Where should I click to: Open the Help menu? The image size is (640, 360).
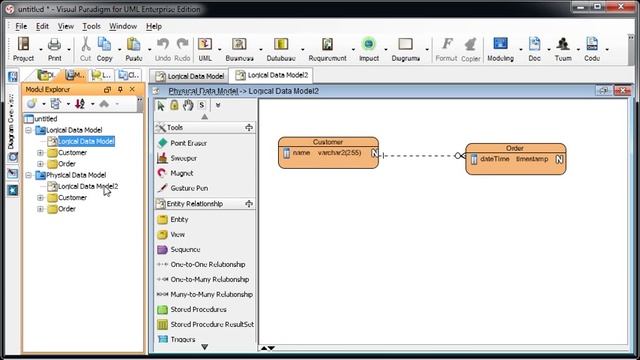point(154,26)
